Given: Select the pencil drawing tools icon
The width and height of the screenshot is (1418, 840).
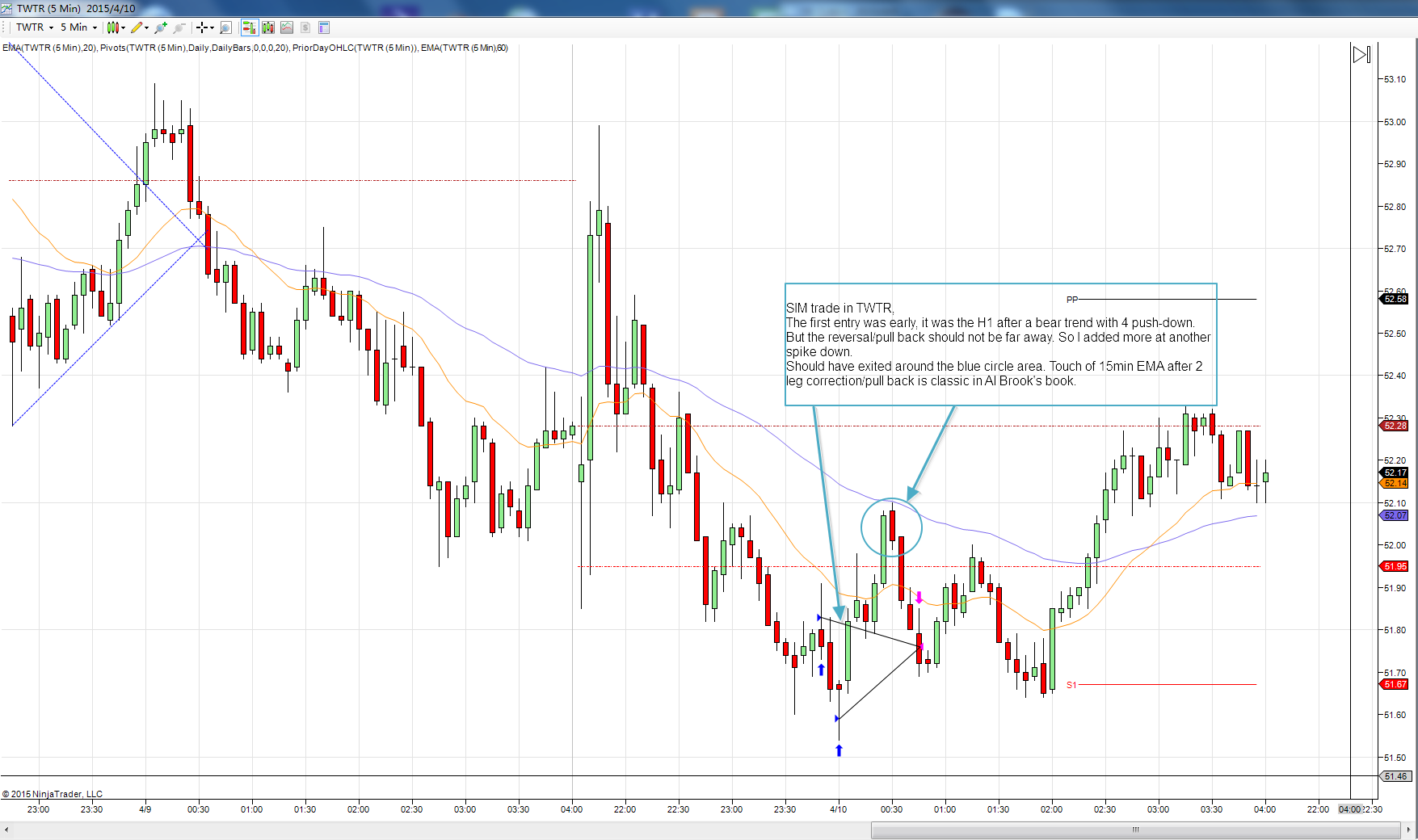Looking at the screenshot, I should tap(137, 27).
